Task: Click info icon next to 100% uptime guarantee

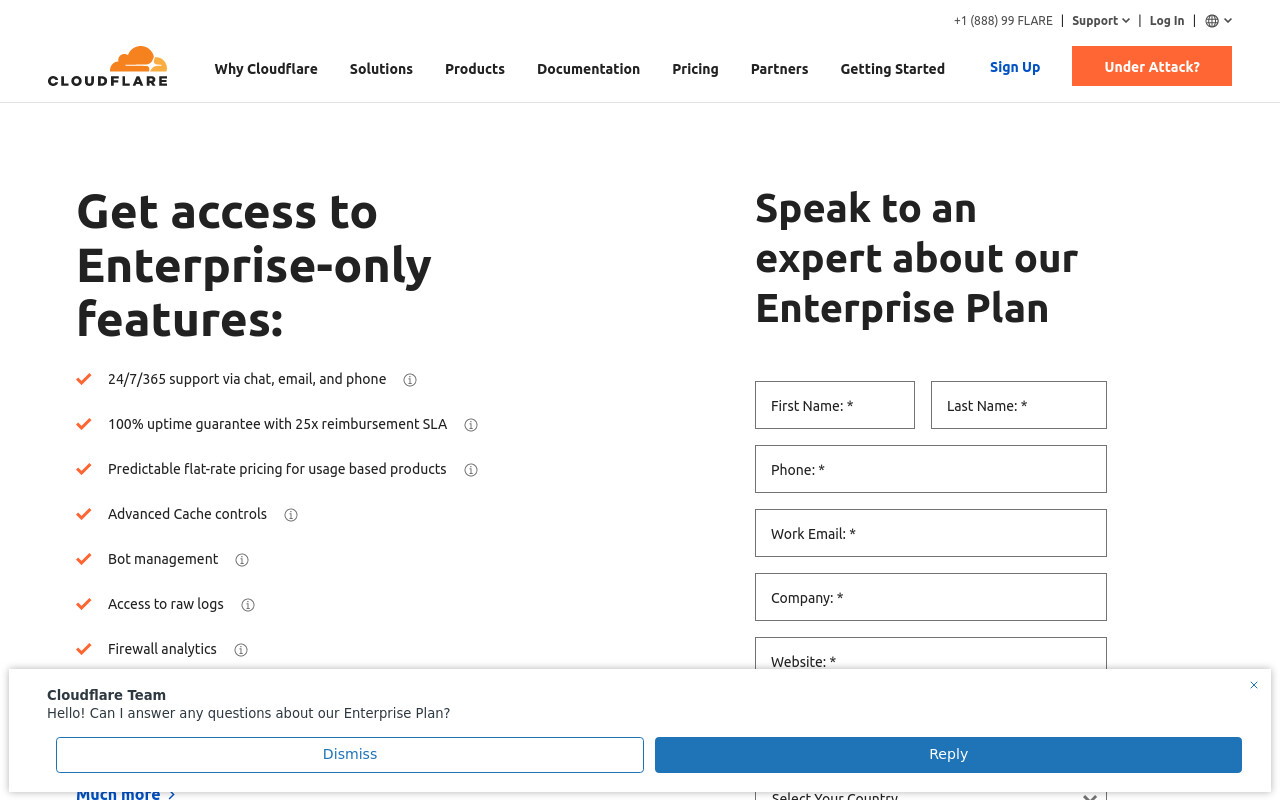Action: 471,425
